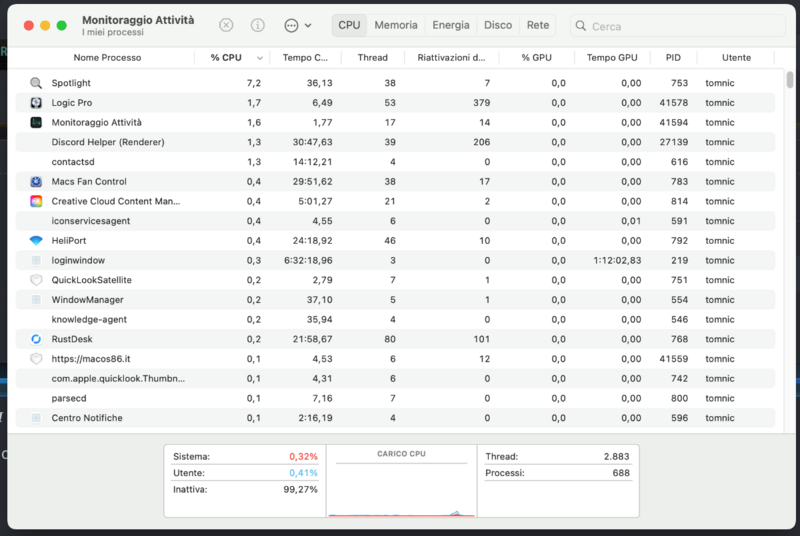Screen dimensions: 800x536
Task: Click the vertical scrollbar of process list
Action: tap(790, 80)
